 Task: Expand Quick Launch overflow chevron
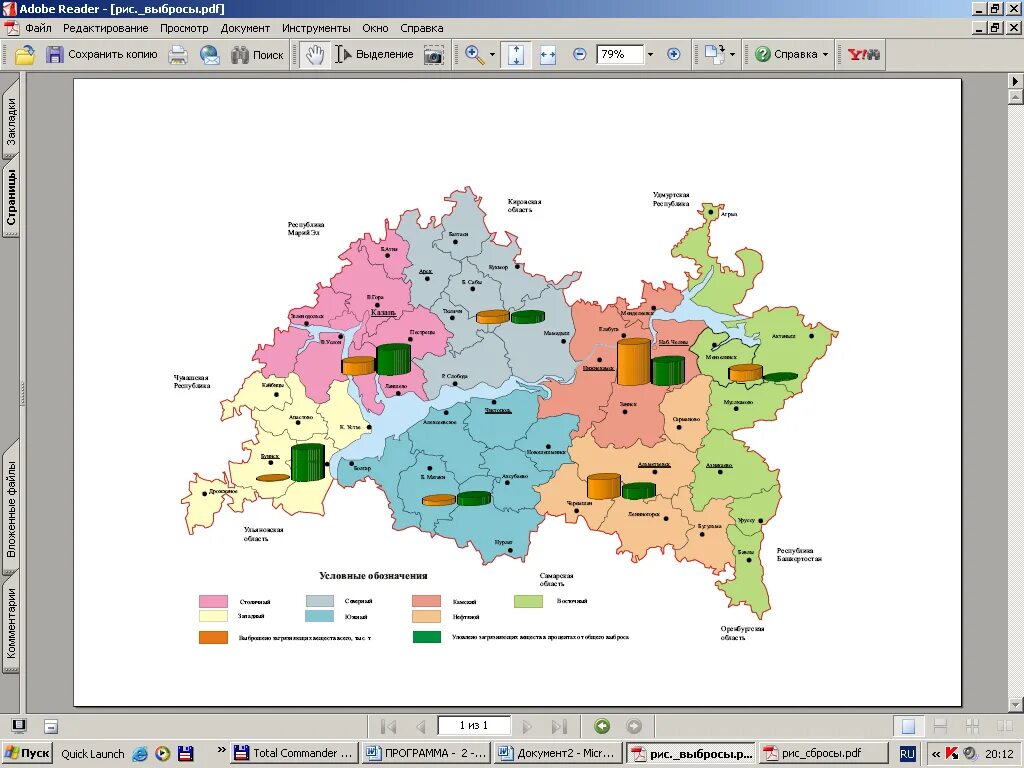[x=221, y=750]
